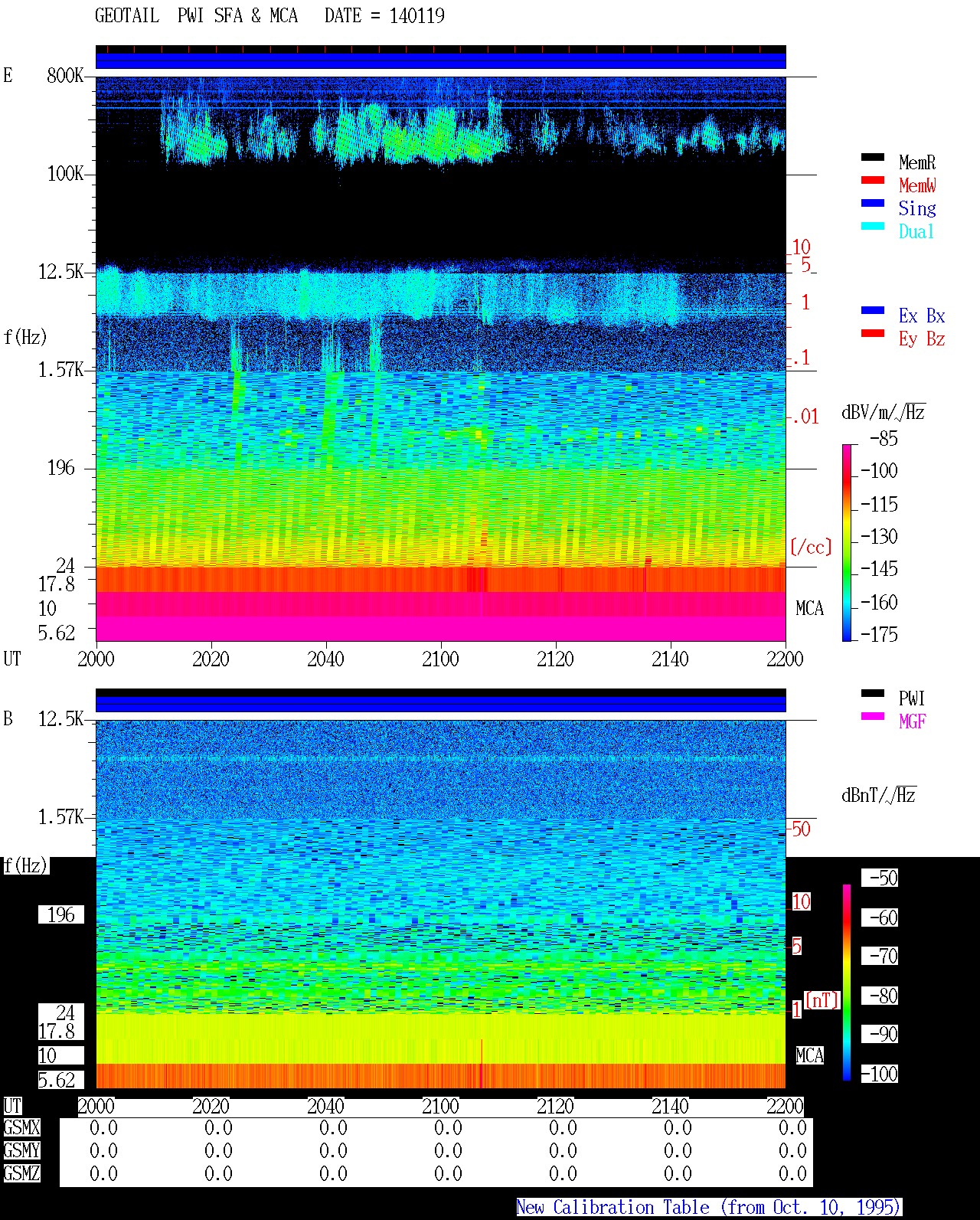Click the -85 color scale value
The width and height of the screenshot is (980, 1220).
(x=884, y=439)
